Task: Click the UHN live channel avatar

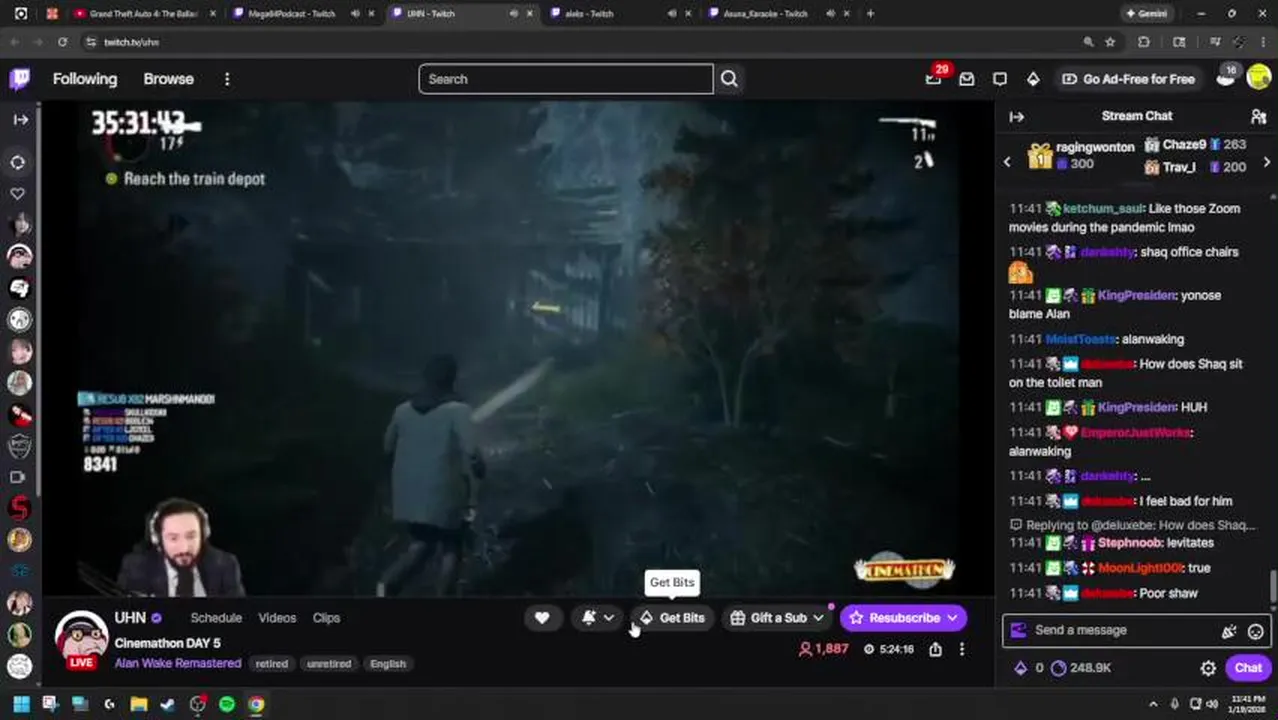Action: coord(81,638)
